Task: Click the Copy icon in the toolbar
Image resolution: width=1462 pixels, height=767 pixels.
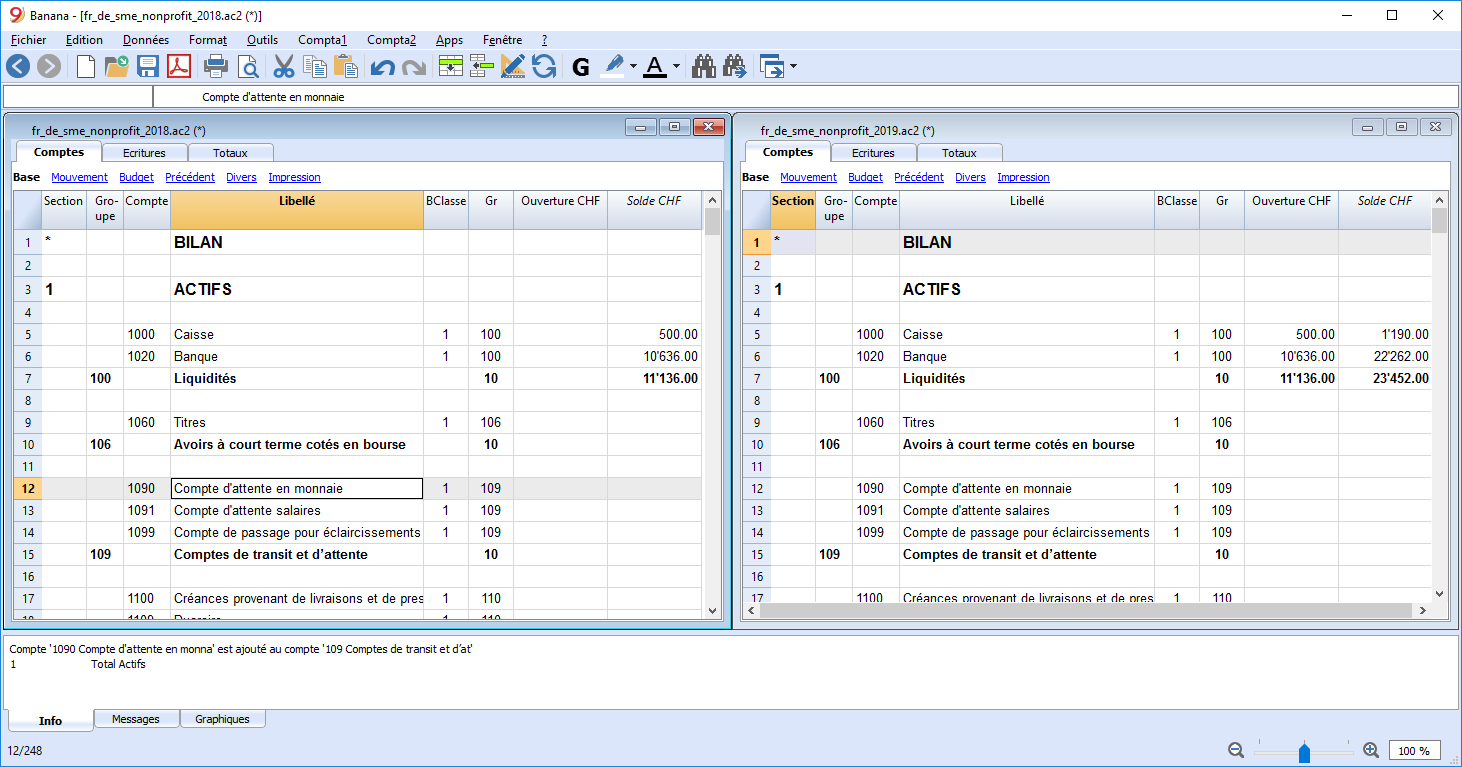Action: (315, 67)
